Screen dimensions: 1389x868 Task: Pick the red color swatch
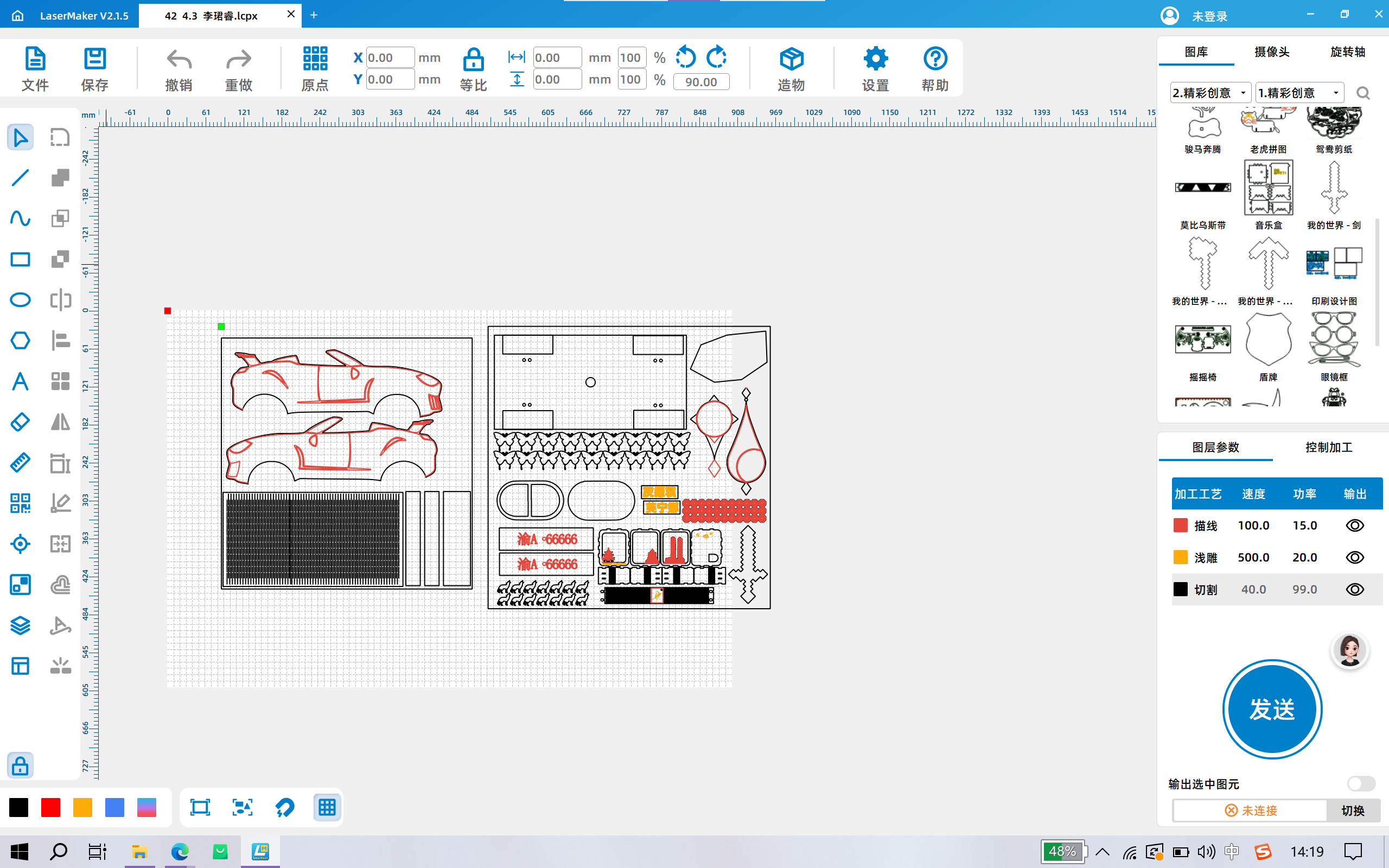point(50,808)
